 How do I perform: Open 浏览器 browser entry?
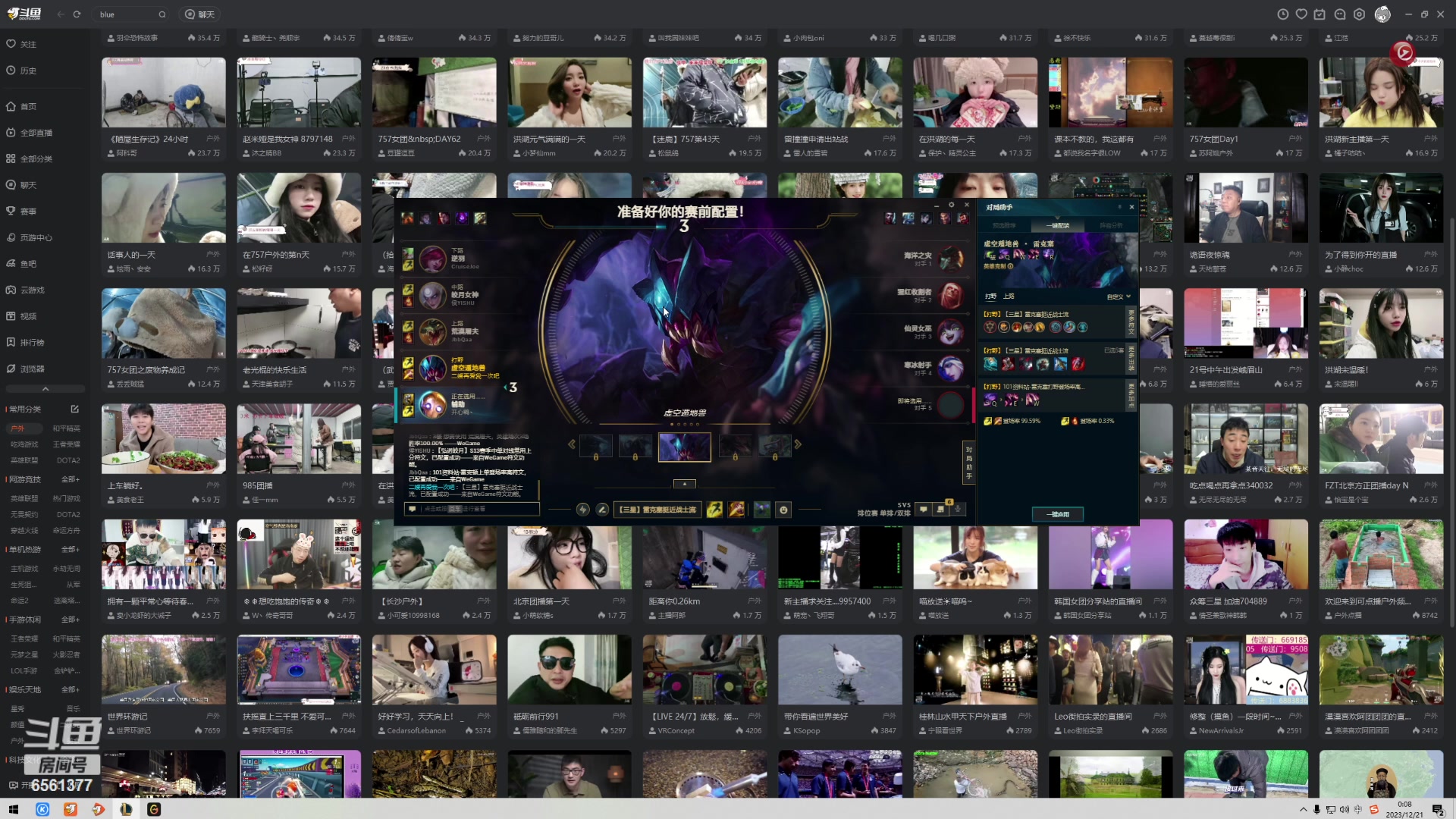click(26, 369)
